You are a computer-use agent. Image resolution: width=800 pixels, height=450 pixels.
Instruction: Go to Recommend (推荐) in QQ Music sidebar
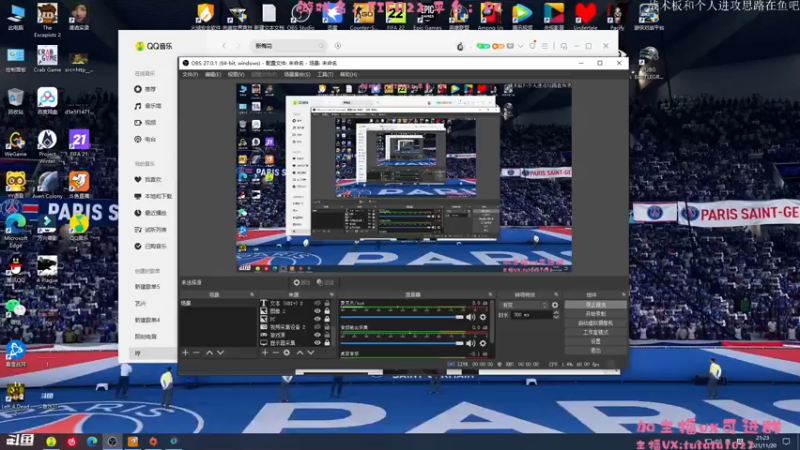tap(145, 89)
